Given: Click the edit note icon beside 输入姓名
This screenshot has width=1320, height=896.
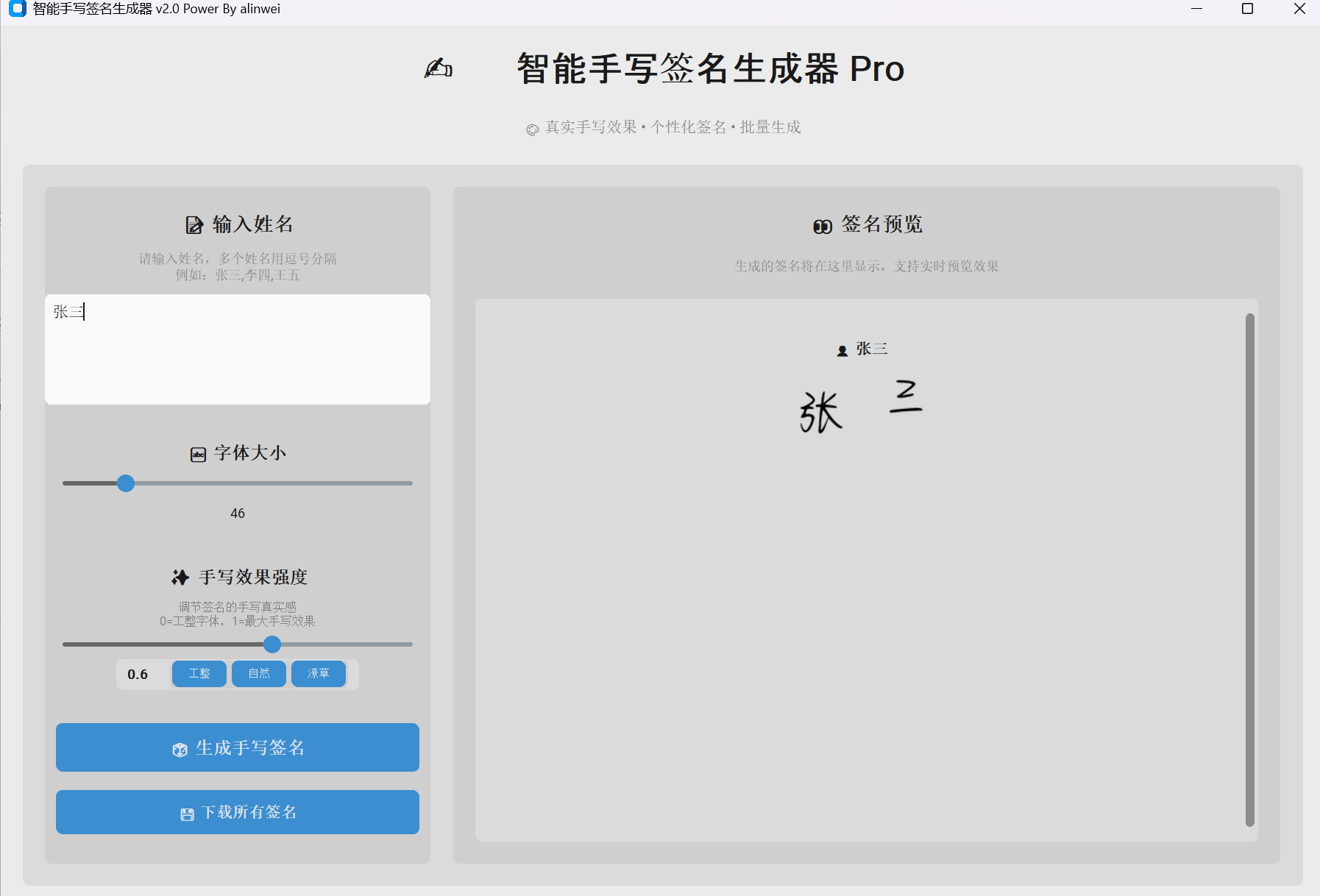Looking at the screenshot, I should click(194, 225).
